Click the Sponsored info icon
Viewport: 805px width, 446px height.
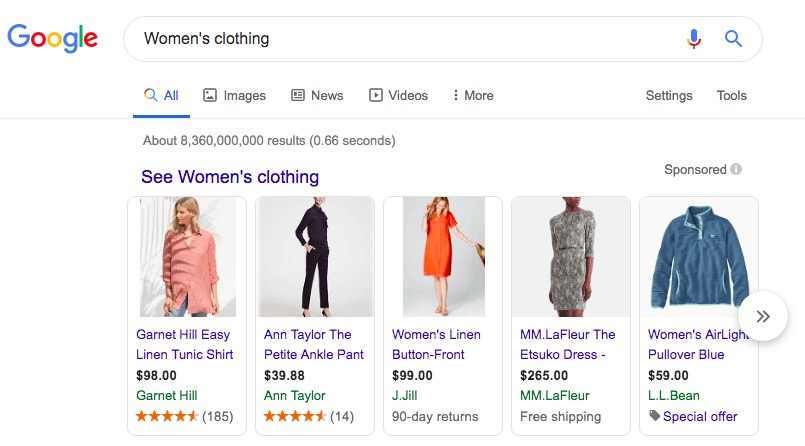(x=736, y=169)
